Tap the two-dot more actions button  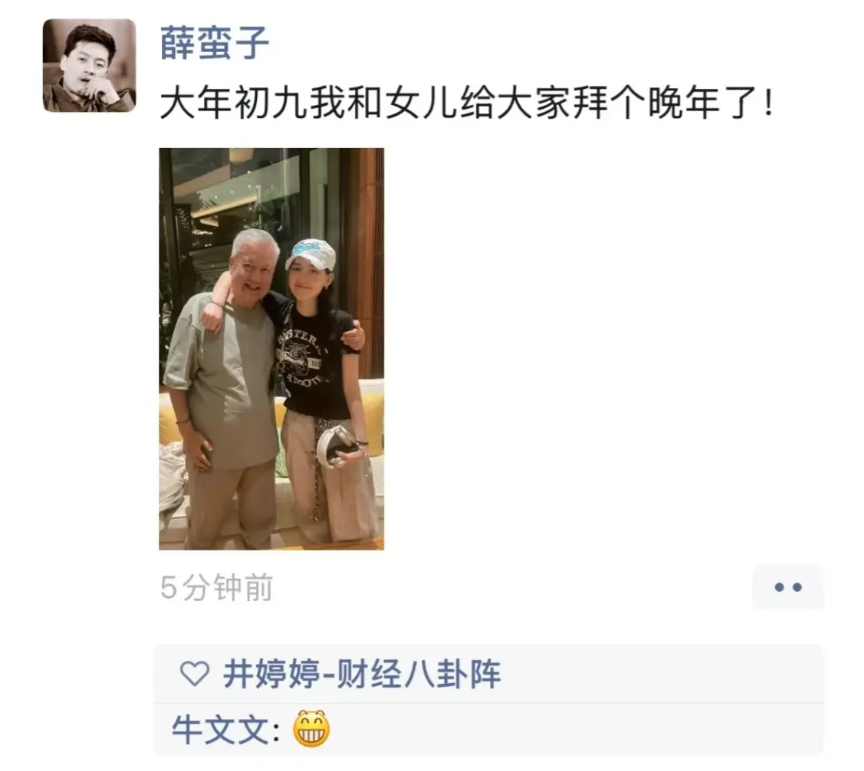787,587
